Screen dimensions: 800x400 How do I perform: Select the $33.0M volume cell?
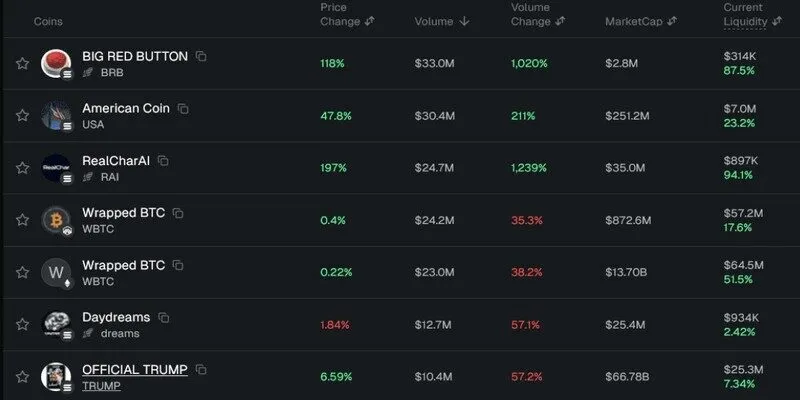coord(435,64)
